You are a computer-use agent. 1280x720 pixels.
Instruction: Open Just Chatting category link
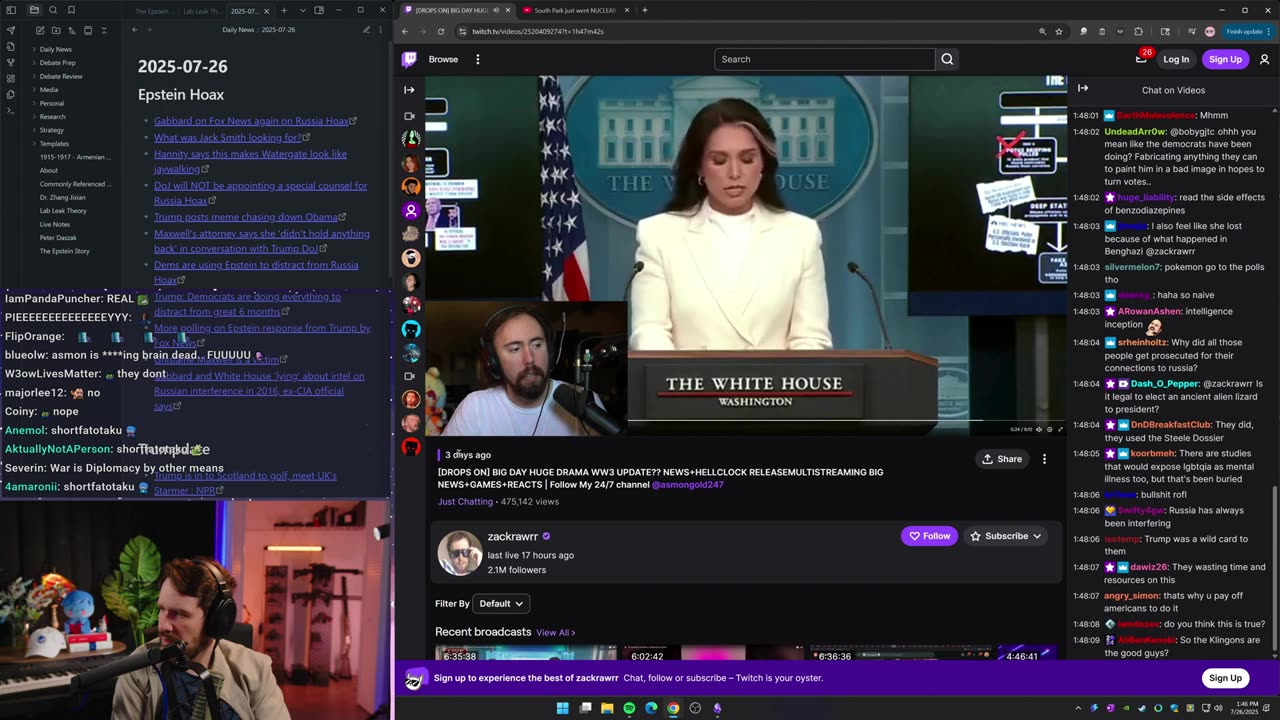point(466,502)
